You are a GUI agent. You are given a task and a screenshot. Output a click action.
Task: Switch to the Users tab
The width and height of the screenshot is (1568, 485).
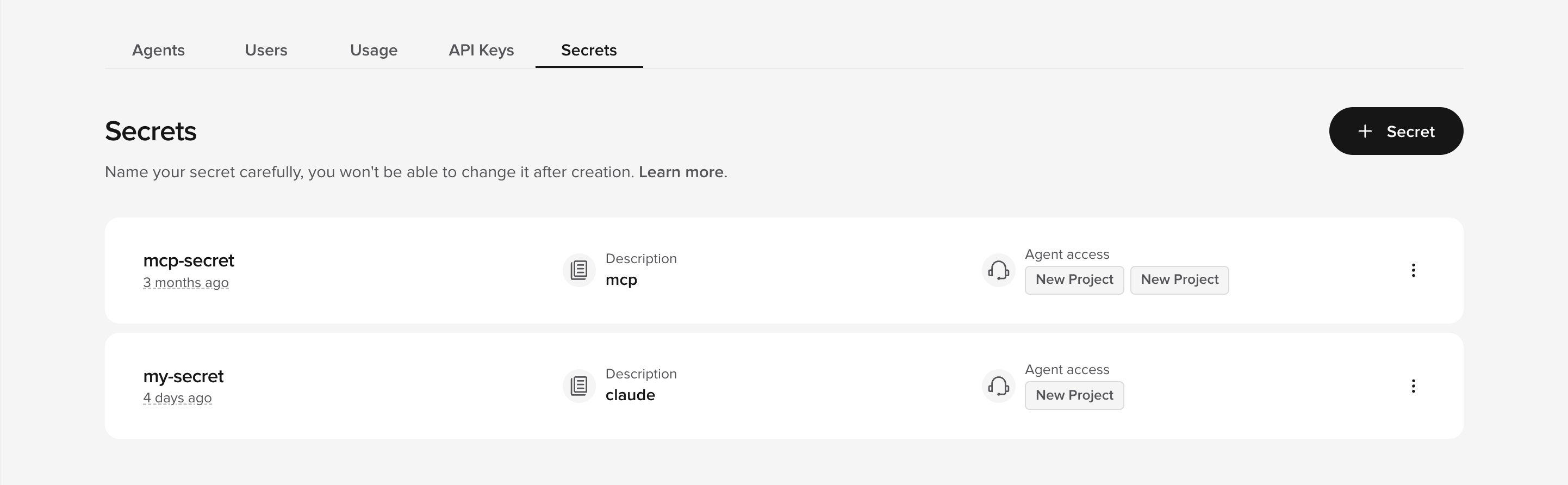(266, 51)
